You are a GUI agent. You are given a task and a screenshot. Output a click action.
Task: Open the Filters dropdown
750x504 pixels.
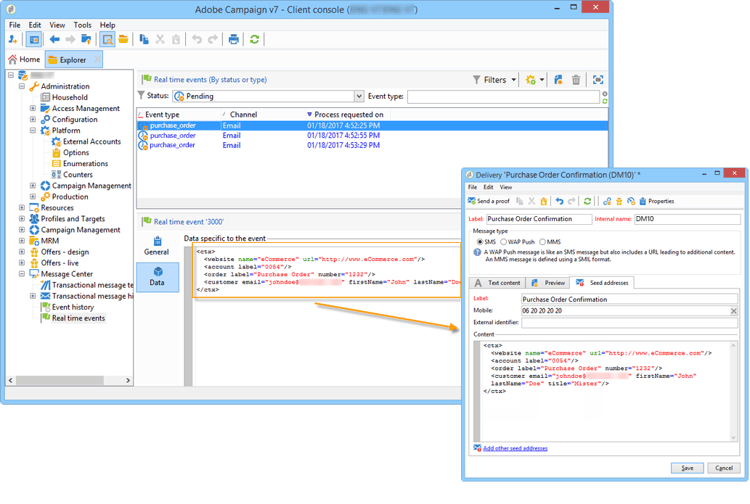(x=495, y=80)
